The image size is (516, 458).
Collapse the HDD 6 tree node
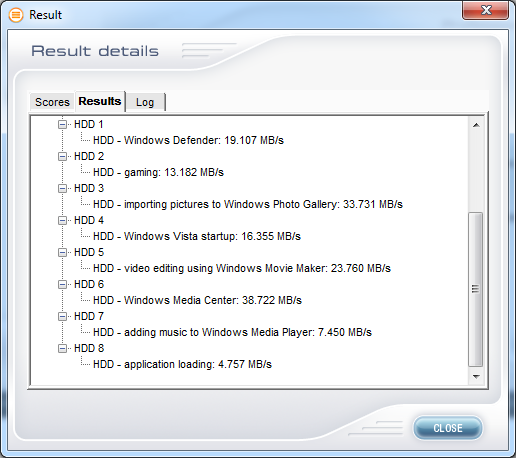pos(62,284)
